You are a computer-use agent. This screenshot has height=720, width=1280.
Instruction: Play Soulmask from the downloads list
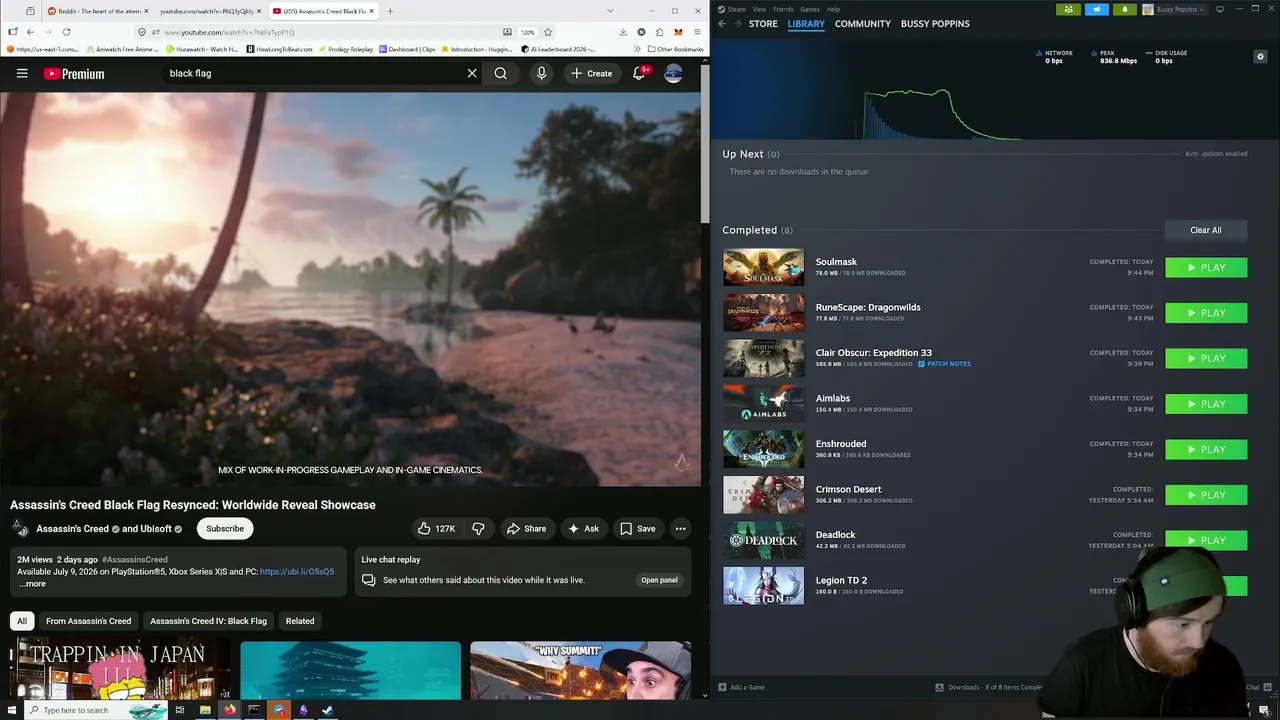[x=1206, y=267]
